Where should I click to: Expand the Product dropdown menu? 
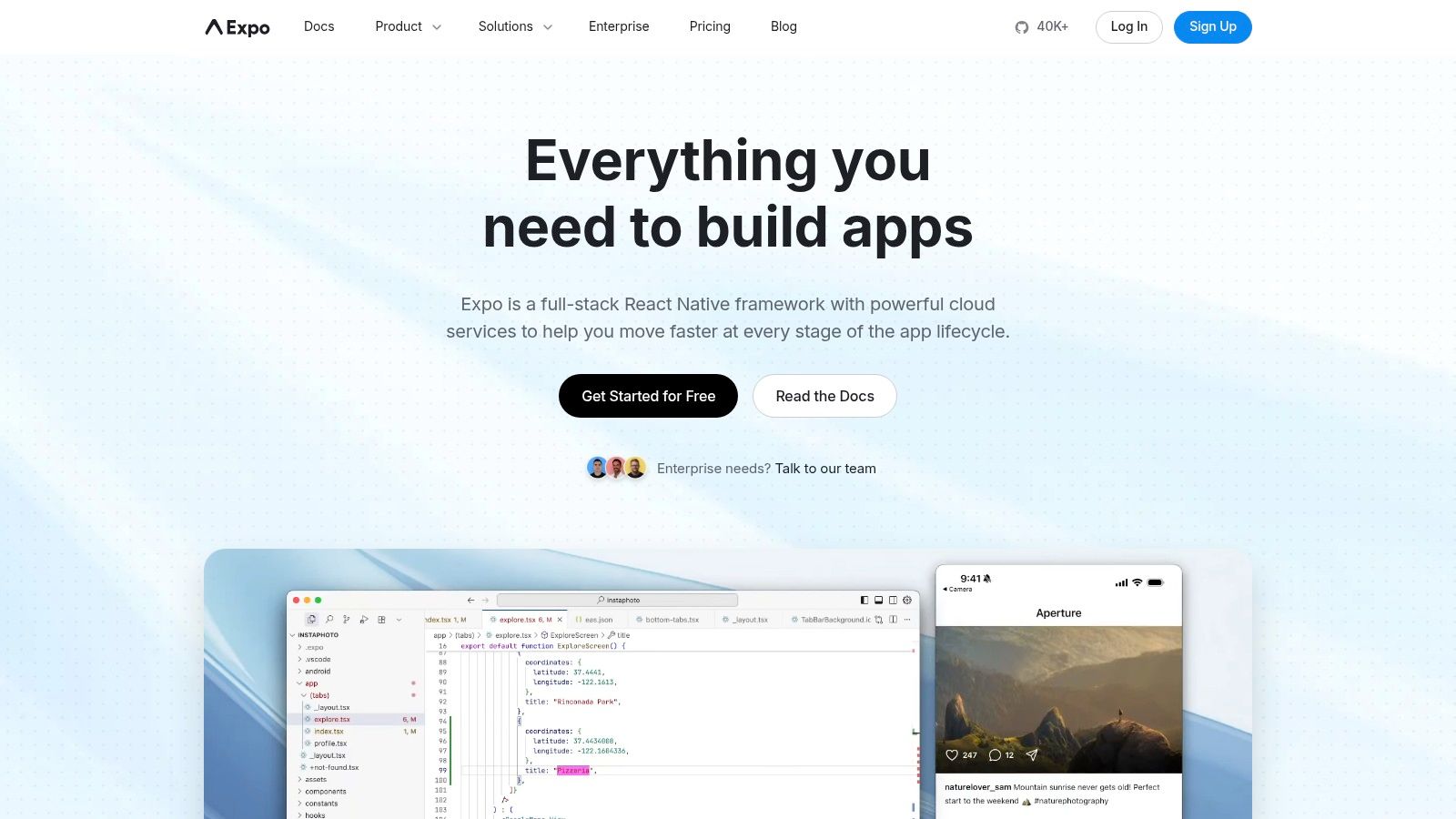[x=408, y=27]
